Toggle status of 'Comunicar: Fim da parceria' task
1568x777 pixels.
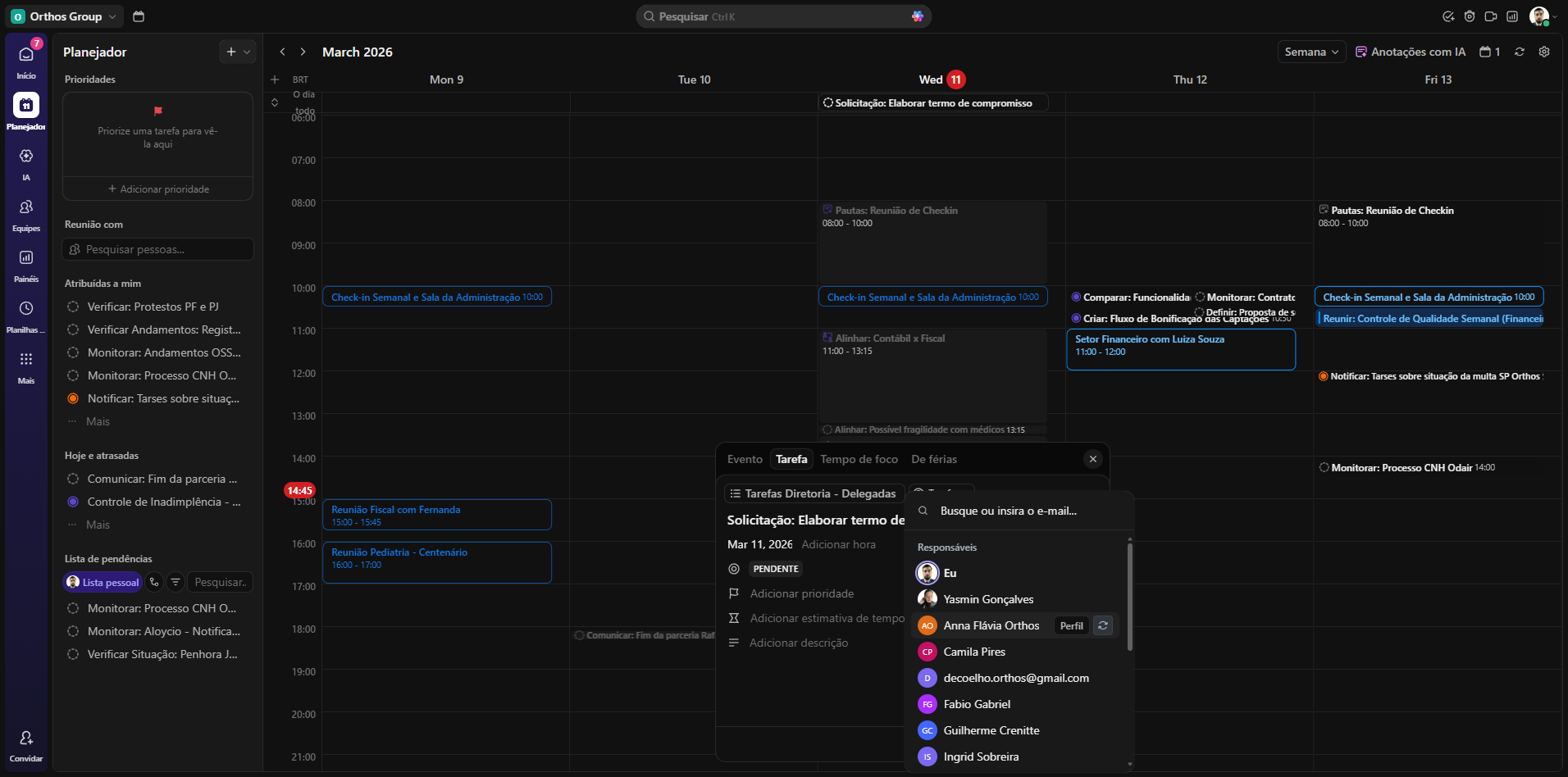(x=73, y=479)
